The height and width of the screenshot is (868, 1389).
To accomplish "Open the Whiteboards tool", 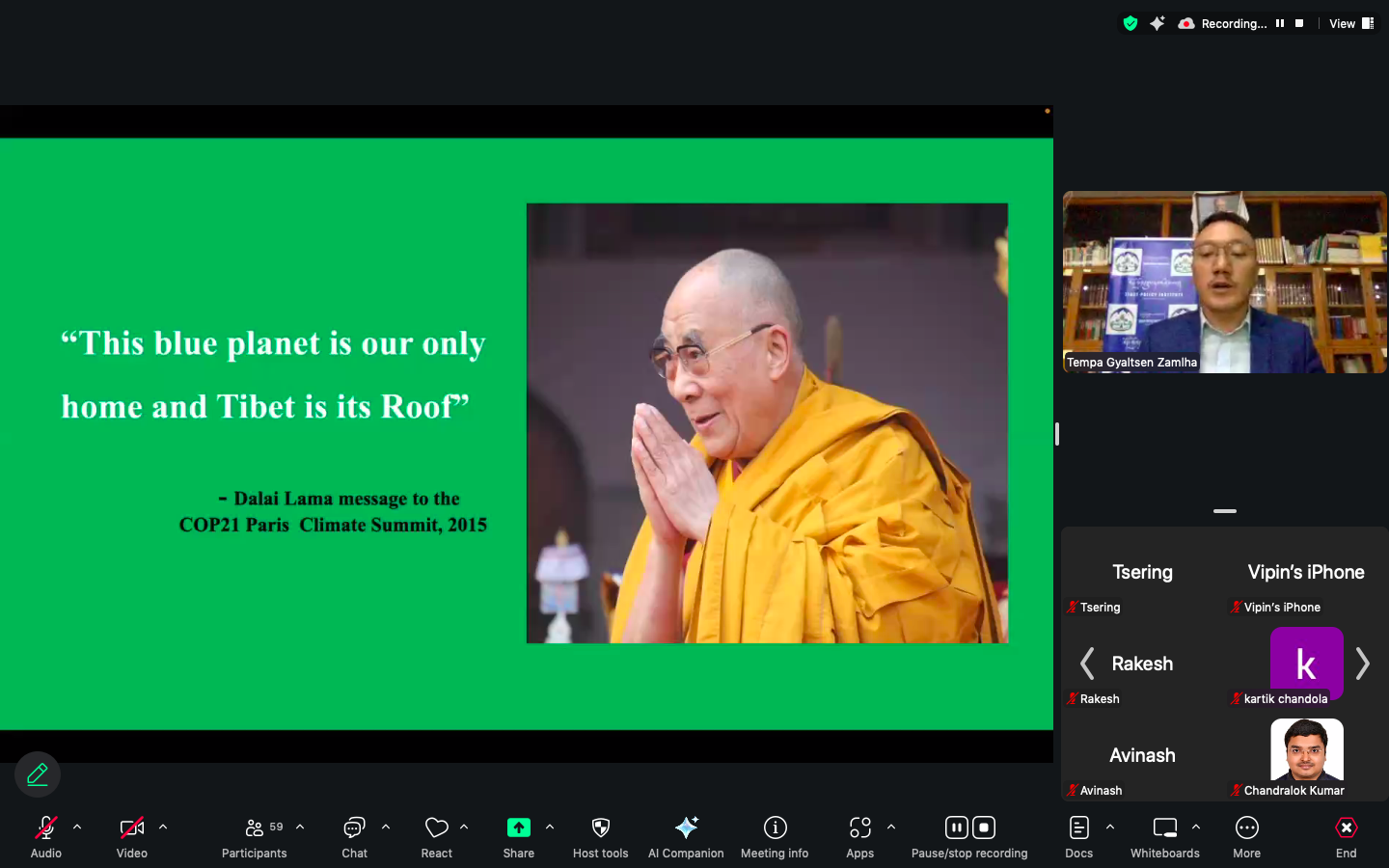I will point(1164,828).
